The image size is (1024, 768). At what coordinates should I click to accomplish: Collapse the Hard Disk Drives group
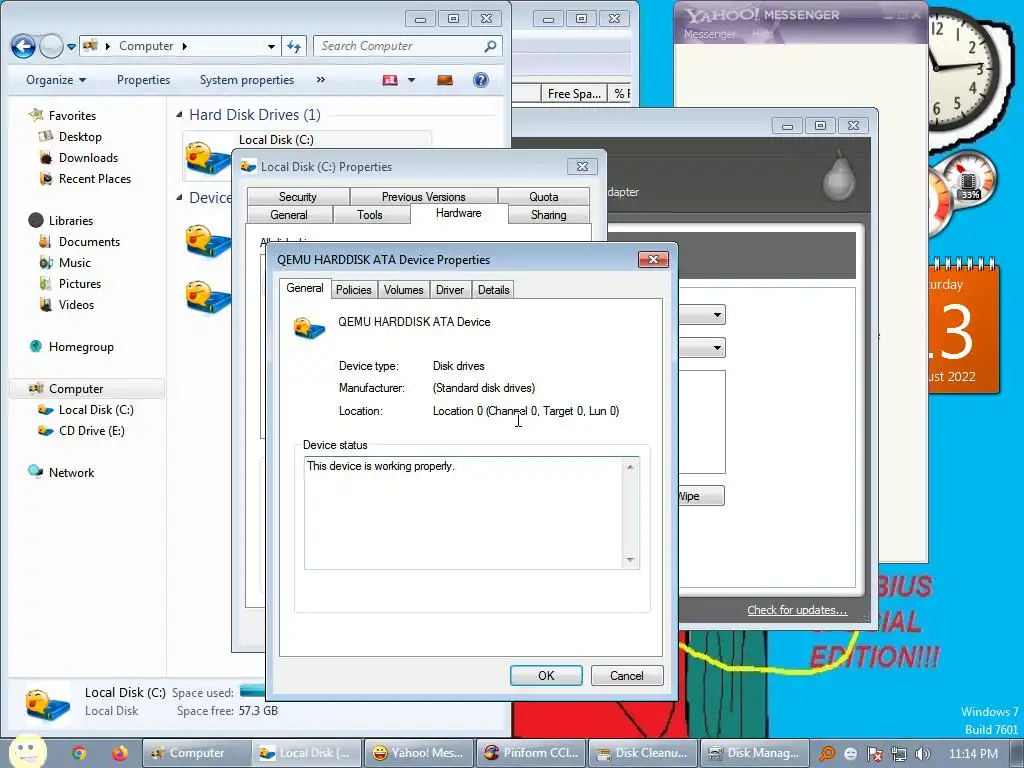click(180, 115)
